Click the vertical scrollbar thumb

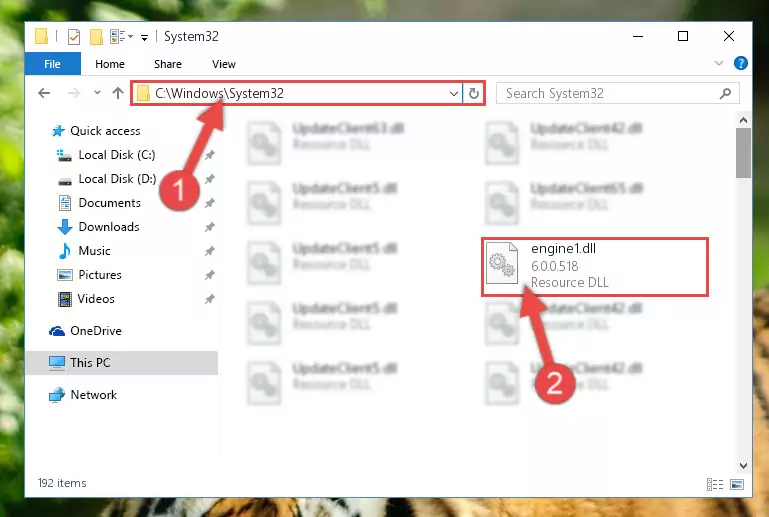743,153
